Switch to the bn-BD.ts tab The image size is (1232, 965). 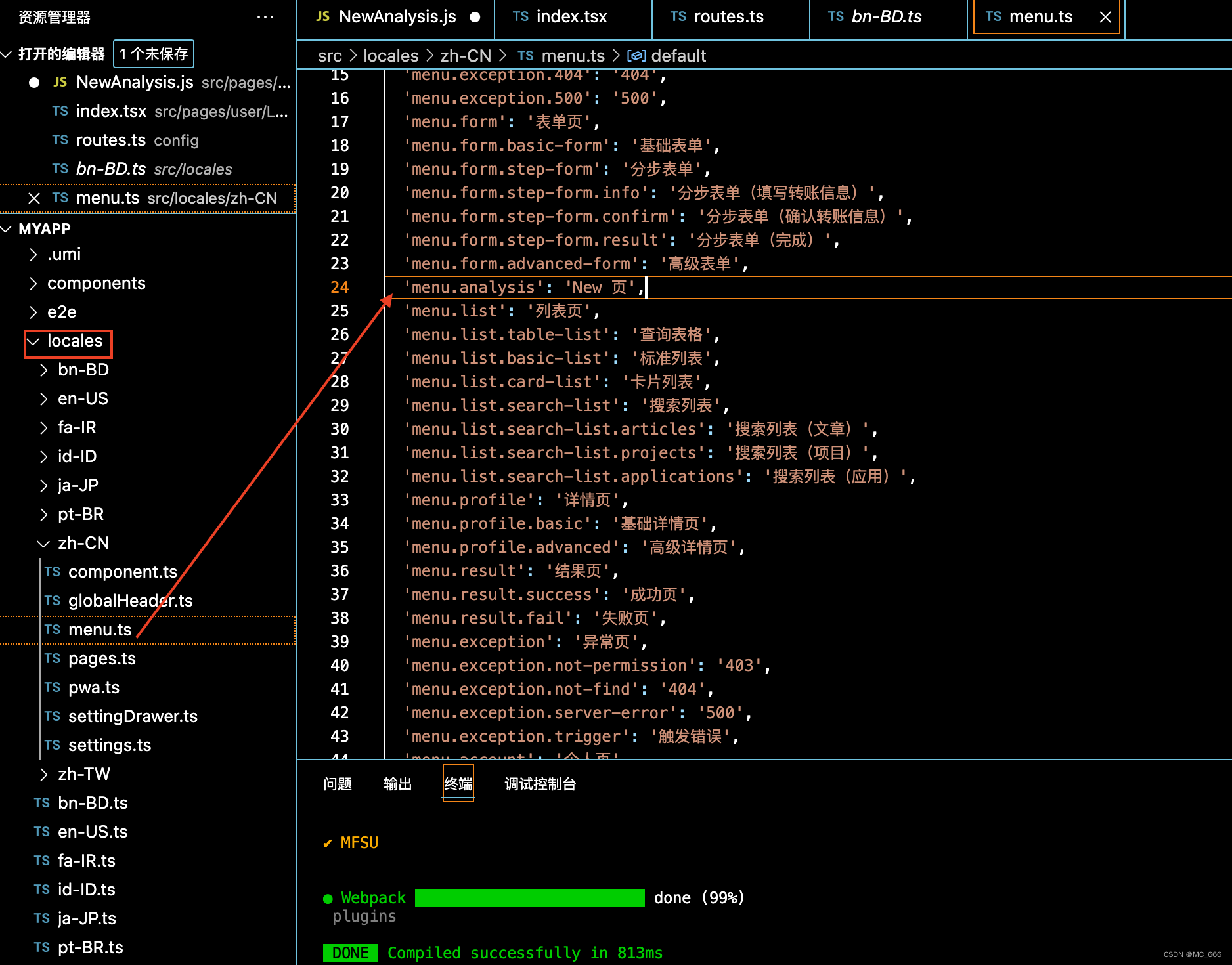click(x=888, y=17)
